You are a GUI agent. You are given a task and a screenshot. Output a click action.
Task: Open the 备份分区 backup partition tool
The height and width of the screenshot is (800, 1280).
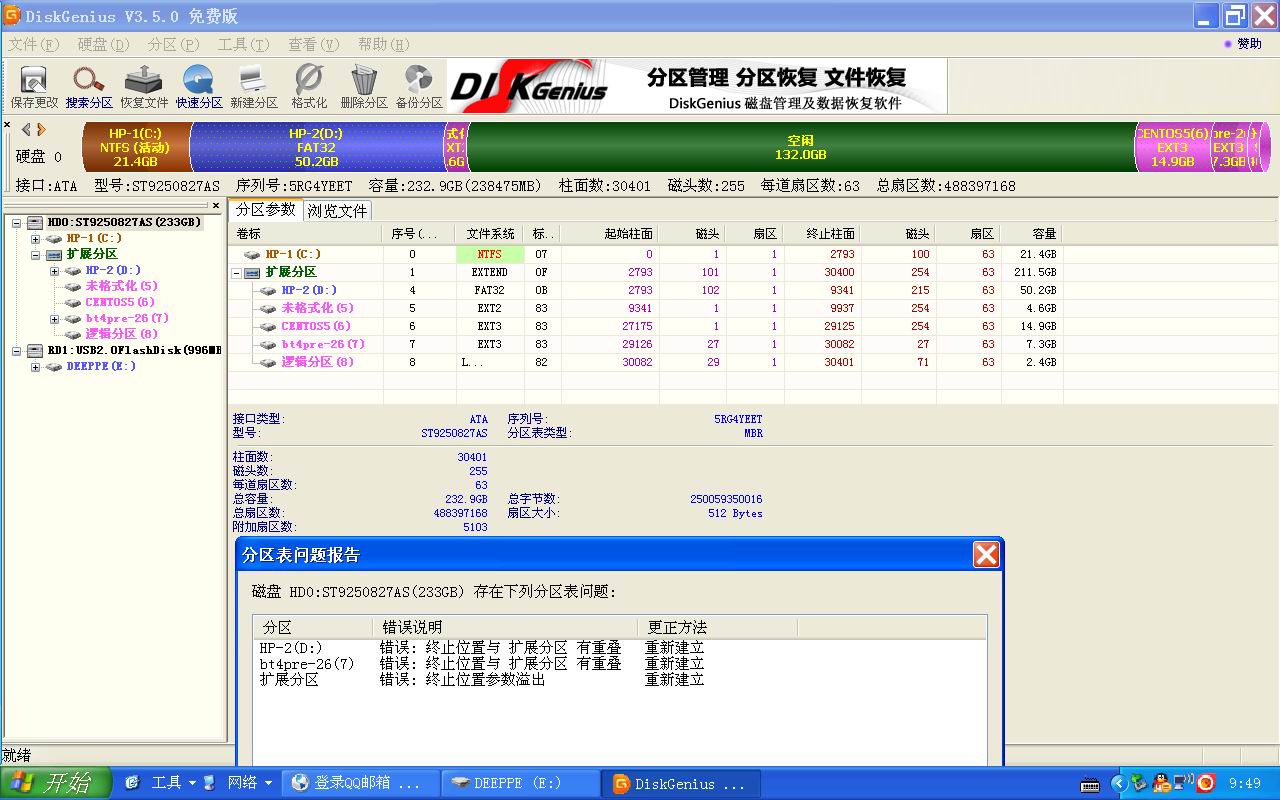point(419,87)
